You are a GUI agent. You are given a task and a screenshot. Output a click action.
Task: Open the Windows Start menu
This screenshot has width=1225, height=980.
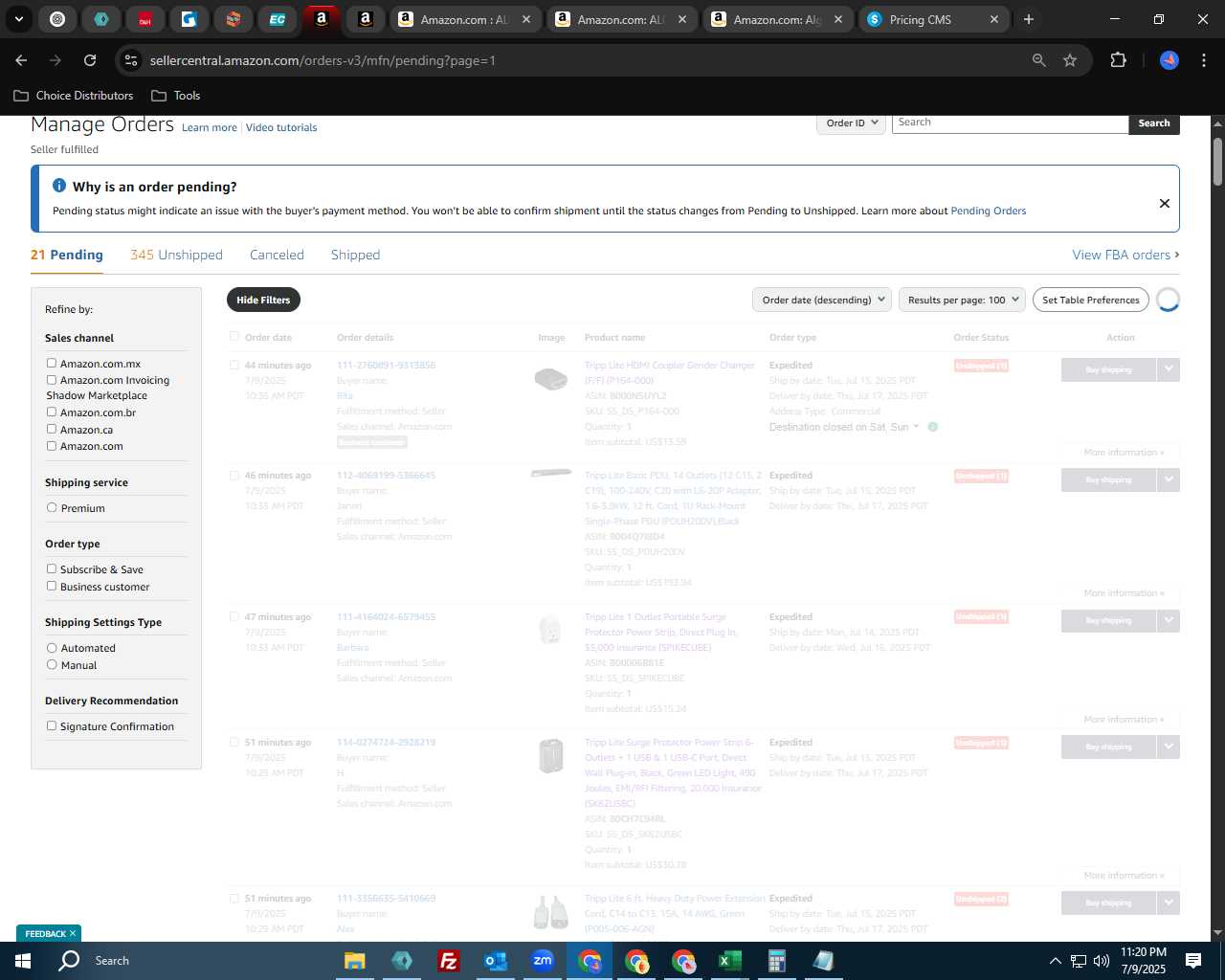(23, 960)
